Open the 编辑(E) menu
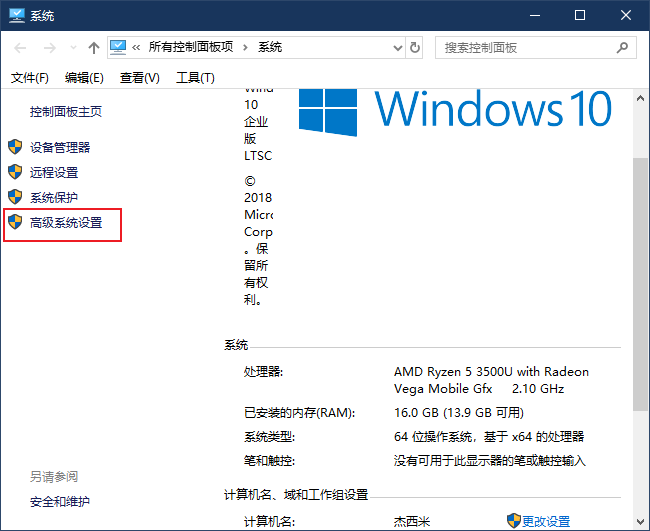Image resolution: width=650 pixels, height=531 pixels. 84,78
